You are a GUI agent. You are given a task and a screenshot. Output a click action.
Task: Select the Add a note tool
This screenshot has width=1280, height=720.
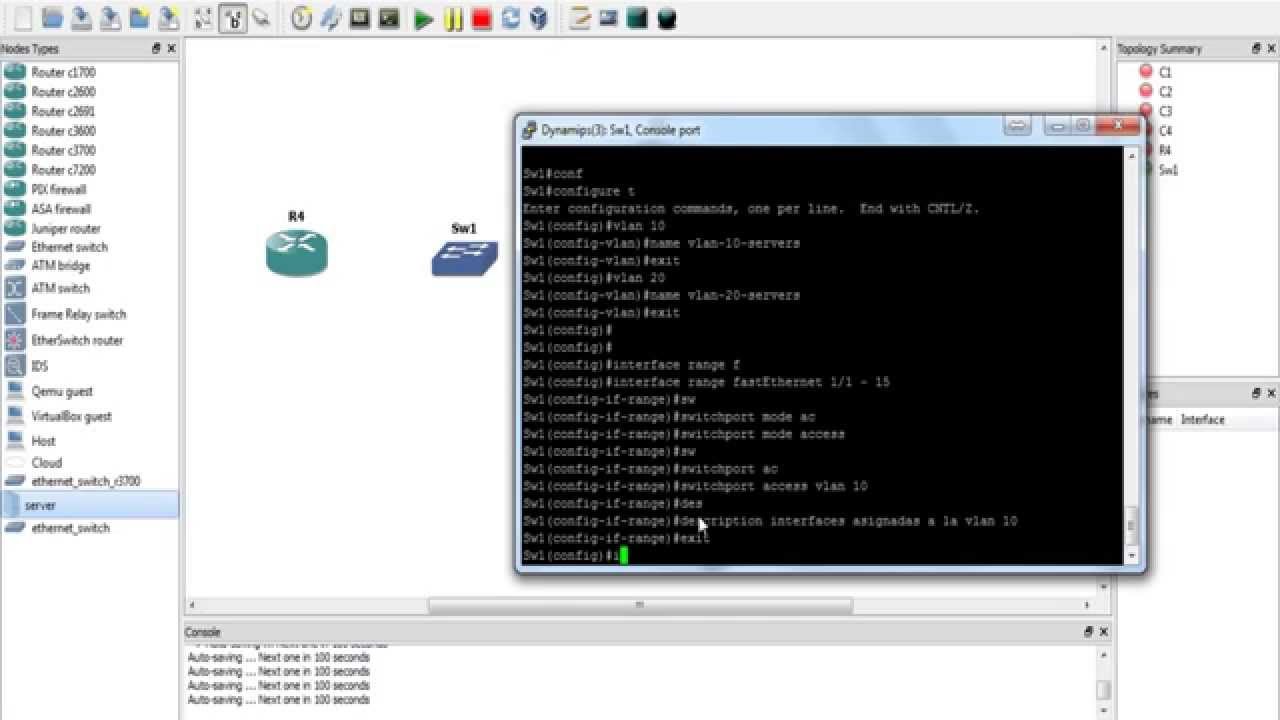pos(579,18)
